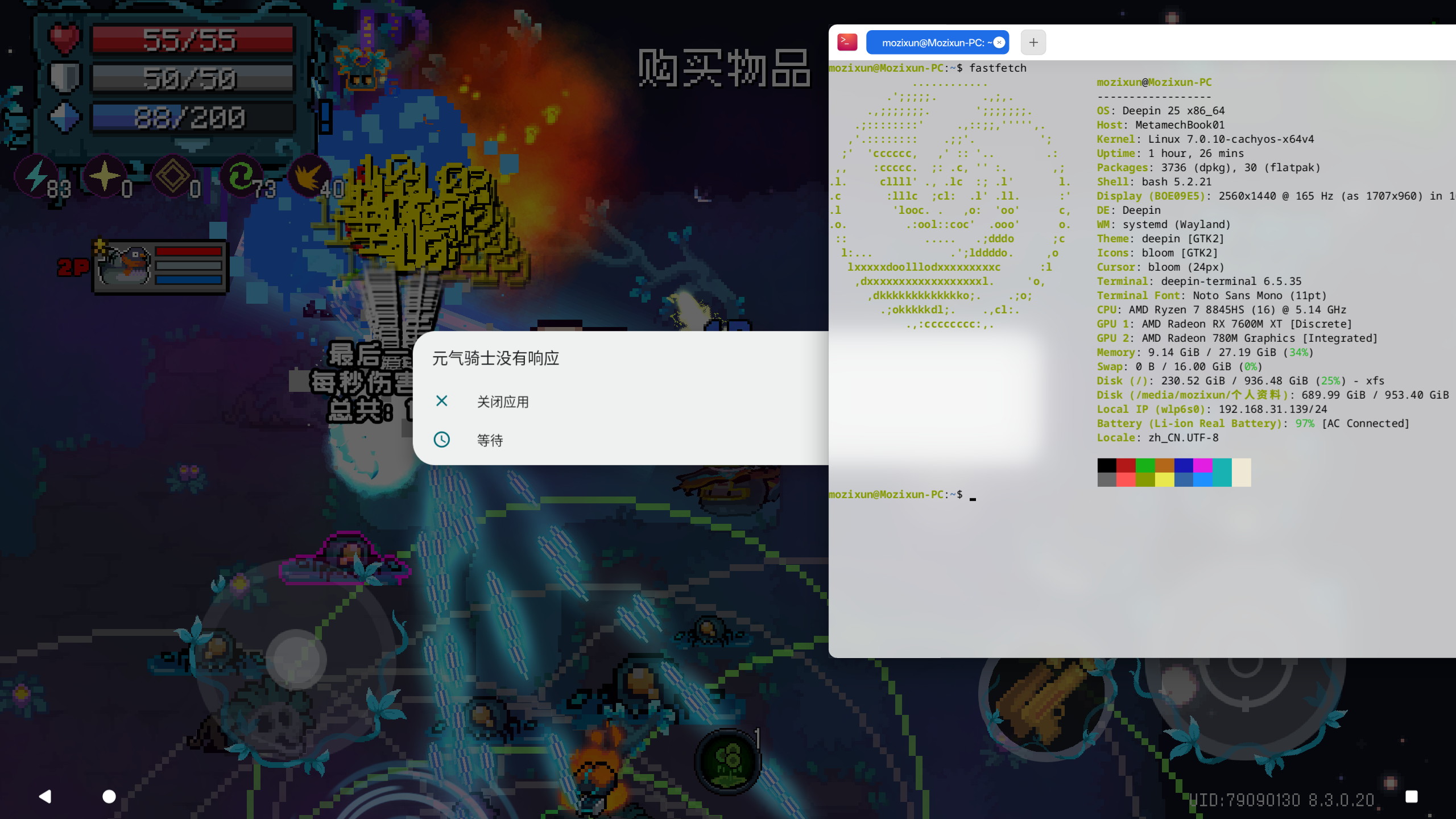Tap the Android recents square button
The image size is (1456, 819).
1411,796
